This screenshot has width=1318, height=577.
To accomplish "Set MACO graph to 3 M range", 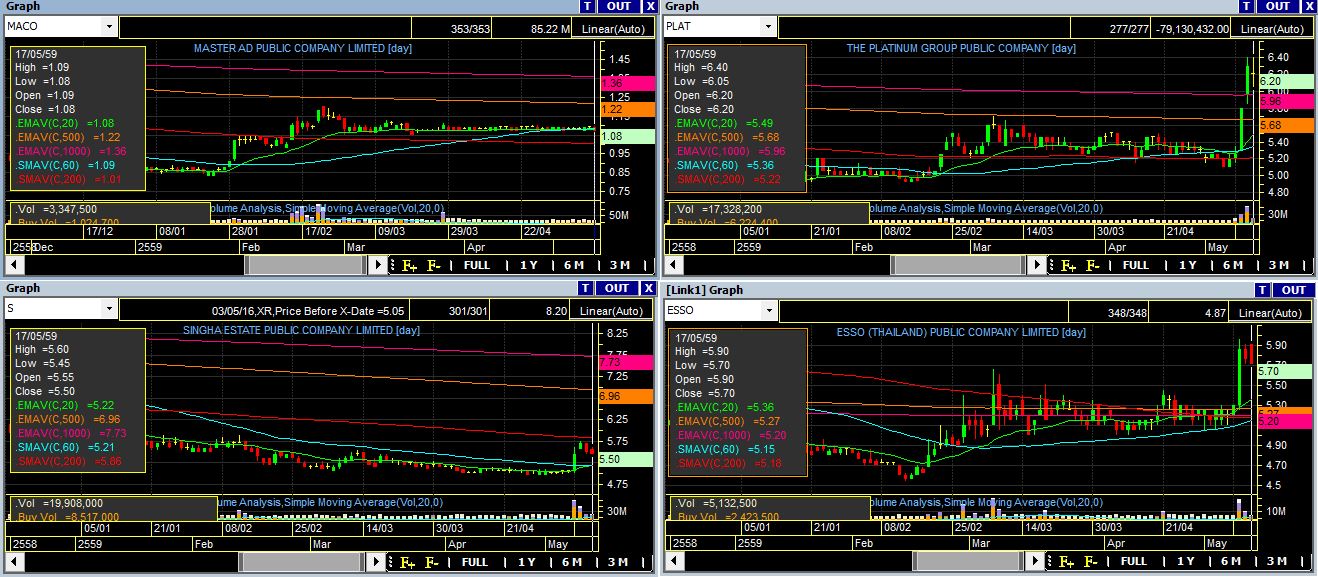I will [620, 265].
